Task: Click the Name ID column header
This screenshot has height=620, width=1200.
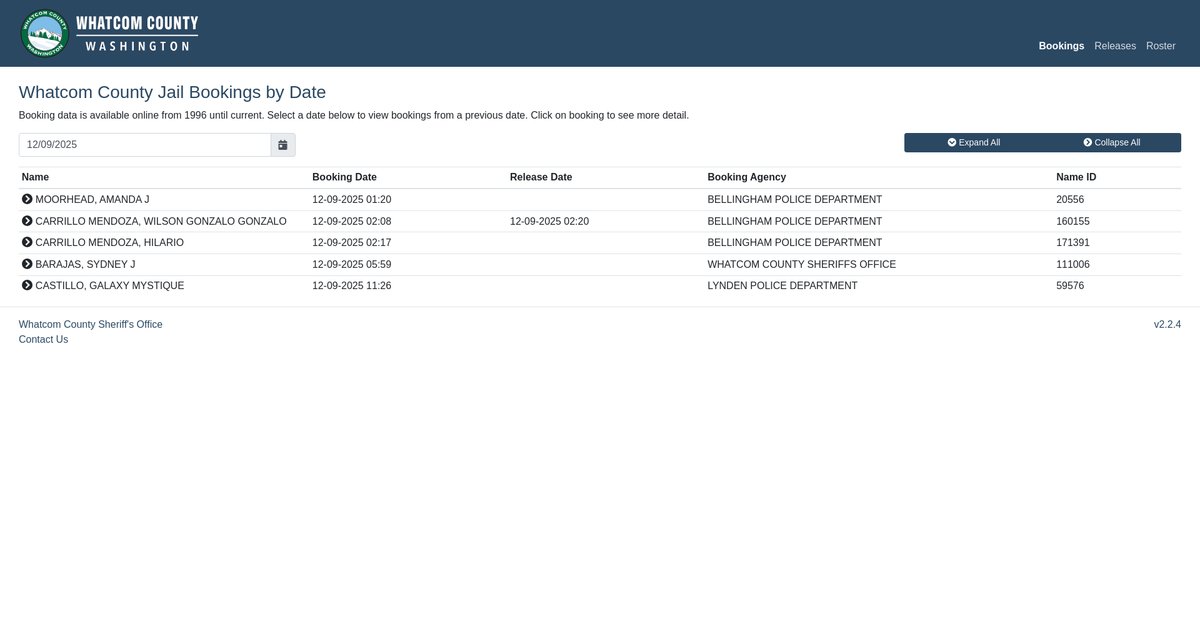Action: pos(1076,178)
